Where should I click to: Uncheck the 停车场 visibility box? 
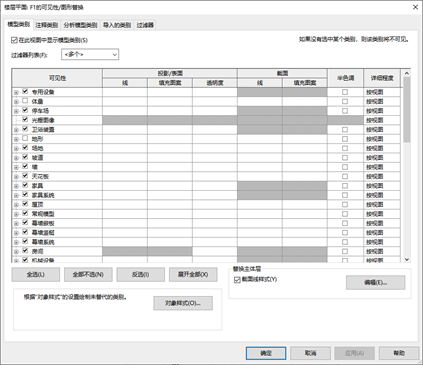point(25,110)
